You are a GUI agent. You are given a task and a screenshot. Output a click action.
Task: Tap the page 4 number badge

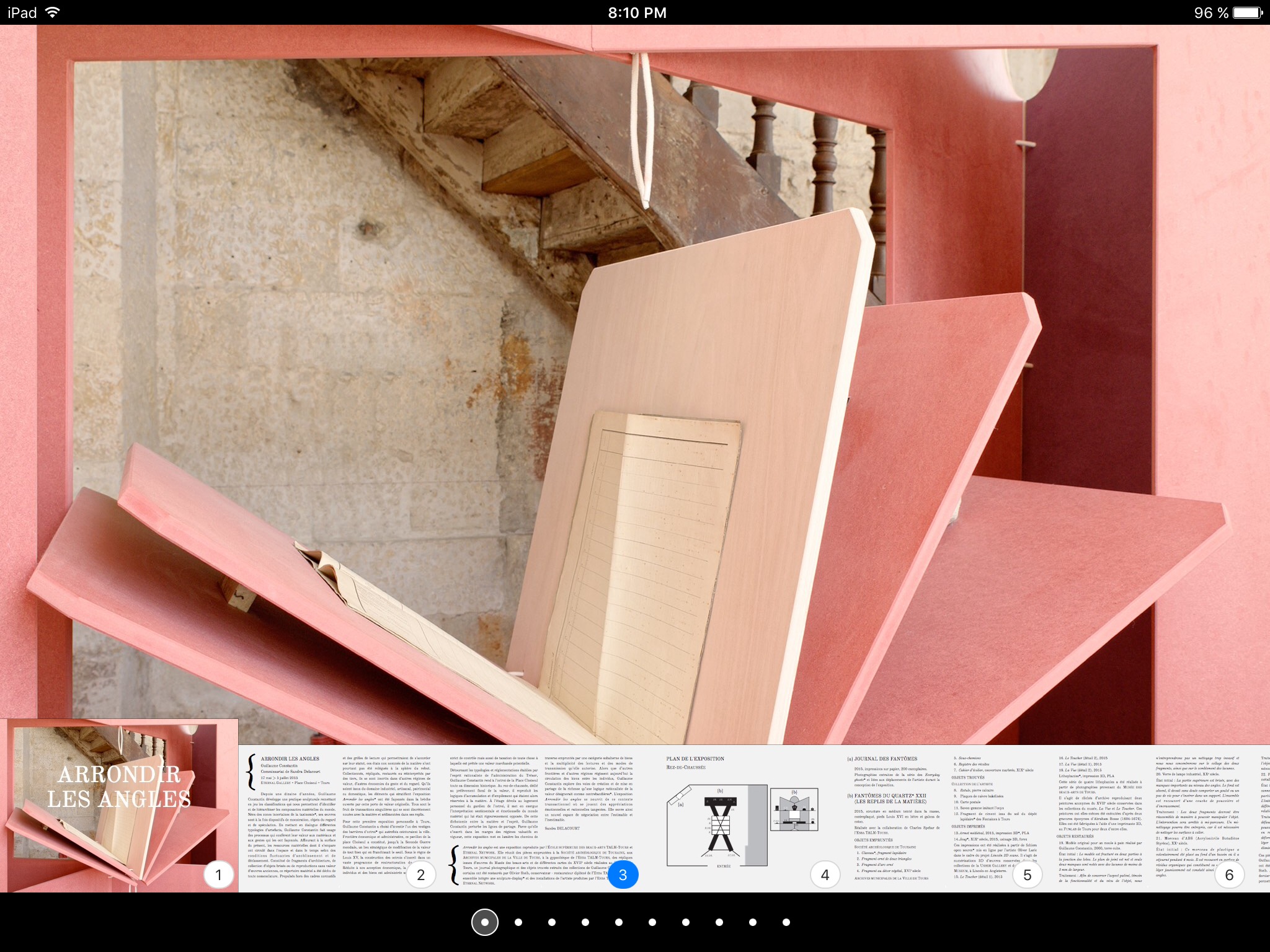825,875
